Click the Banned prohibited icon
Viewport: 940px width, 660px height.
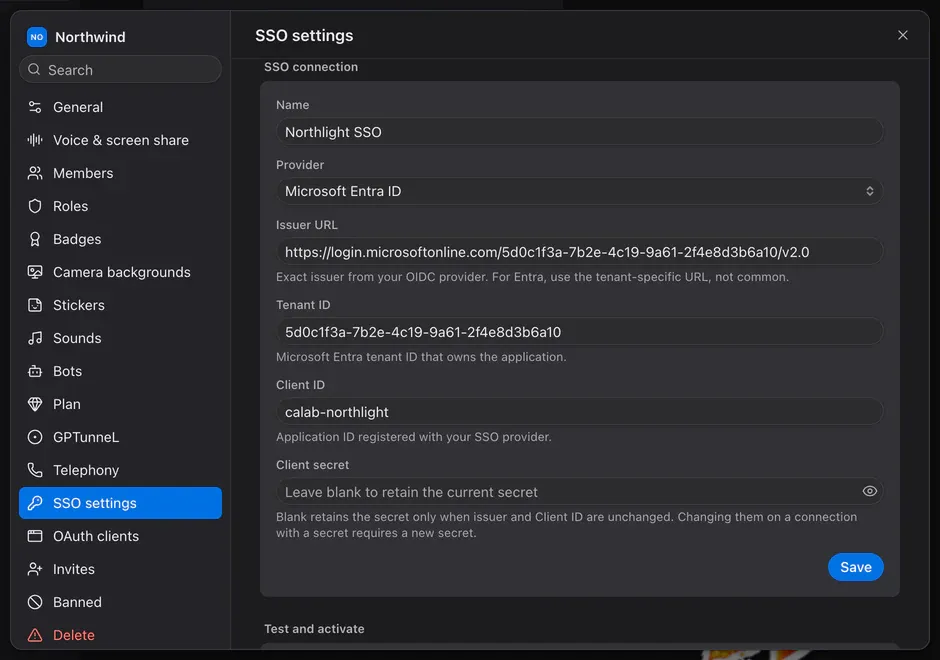pos(35,602)
